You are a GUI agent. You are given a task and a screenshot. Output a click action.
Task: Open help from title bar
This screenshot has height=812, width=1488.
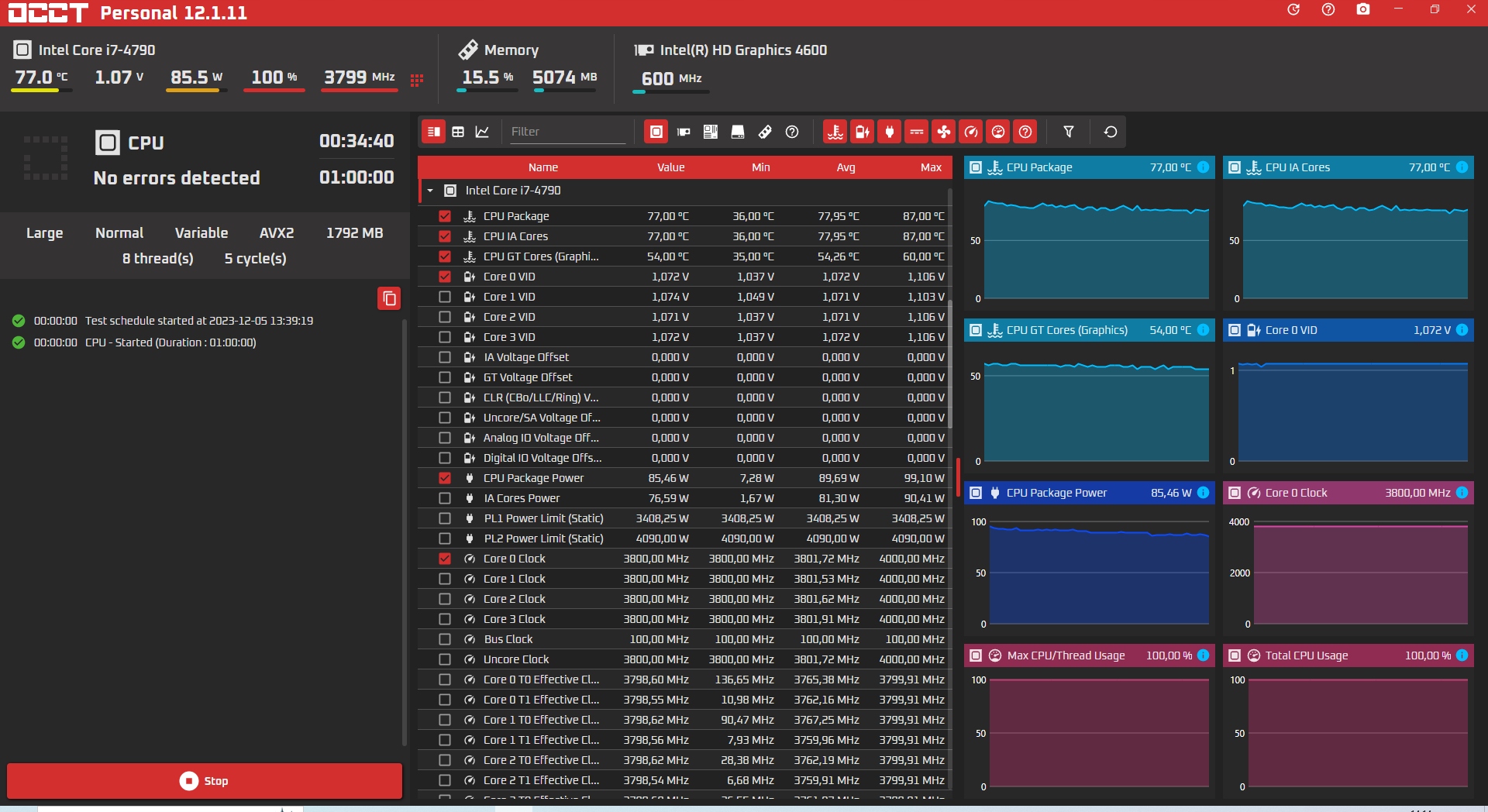point(1328,9)
